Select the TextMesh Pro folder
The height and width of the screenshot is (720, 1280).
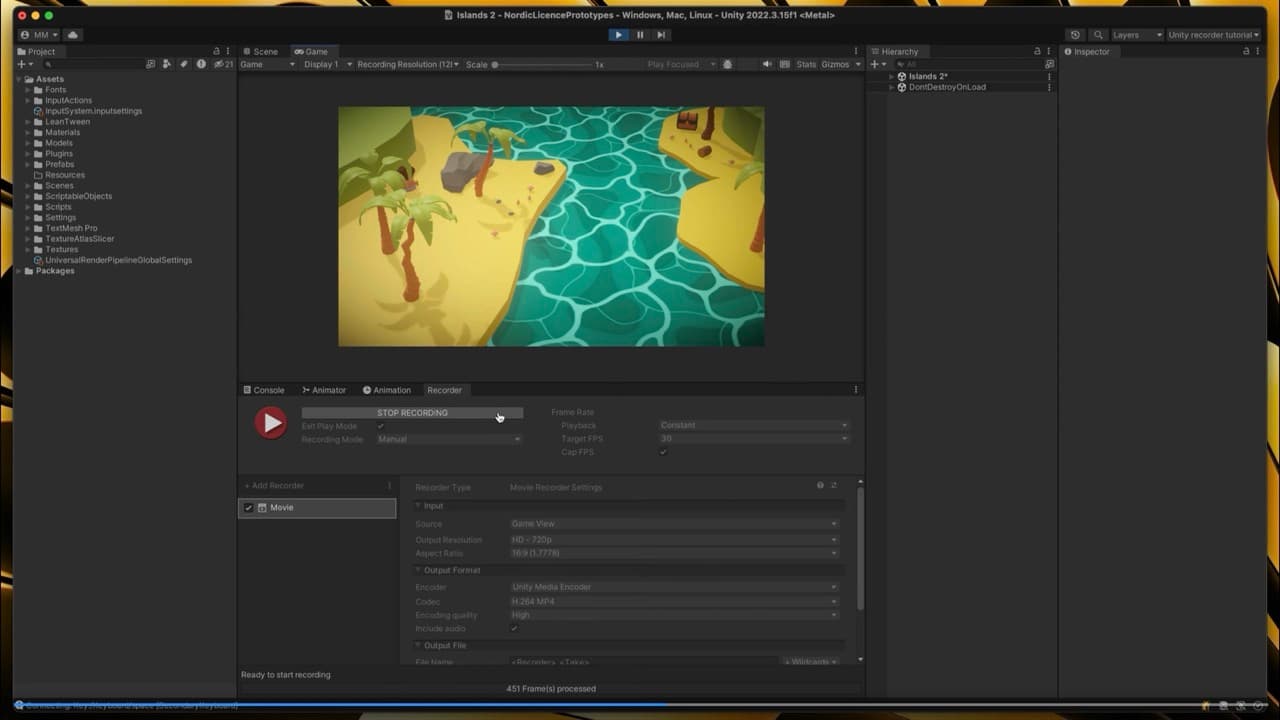coord(71,228)
